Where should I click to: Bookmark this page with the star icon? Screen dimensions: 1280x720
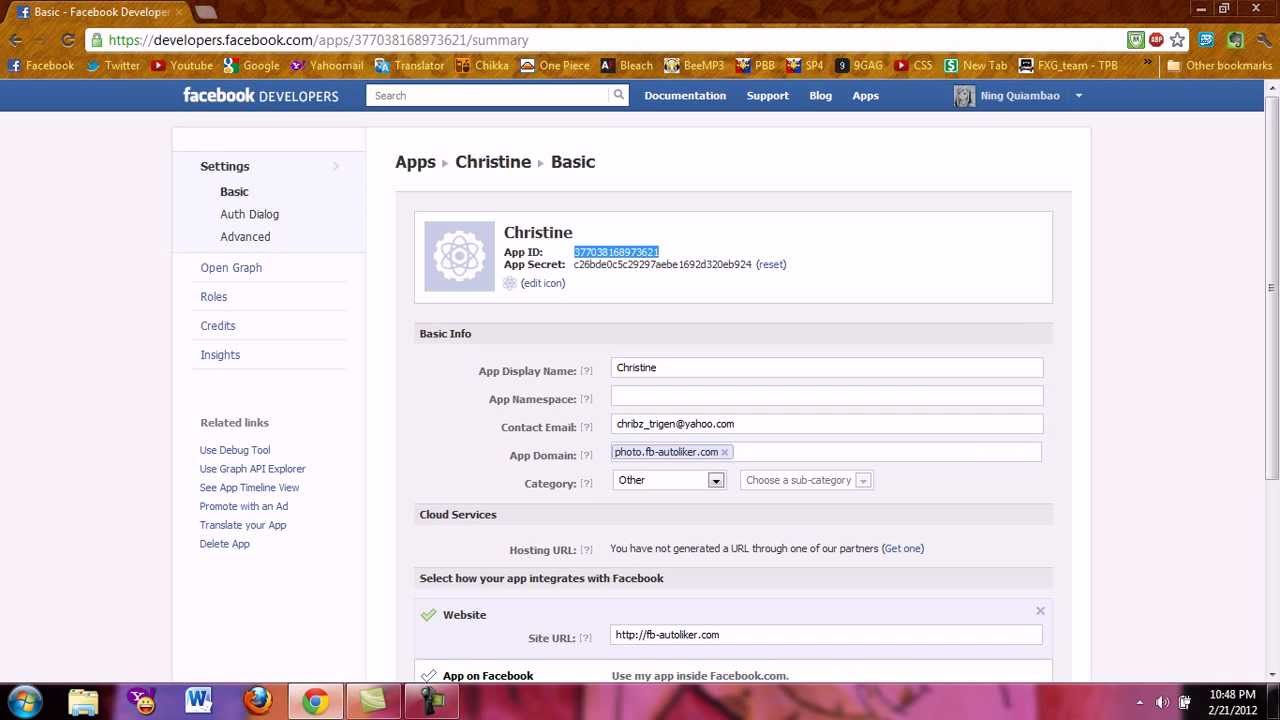(1177, 40)
